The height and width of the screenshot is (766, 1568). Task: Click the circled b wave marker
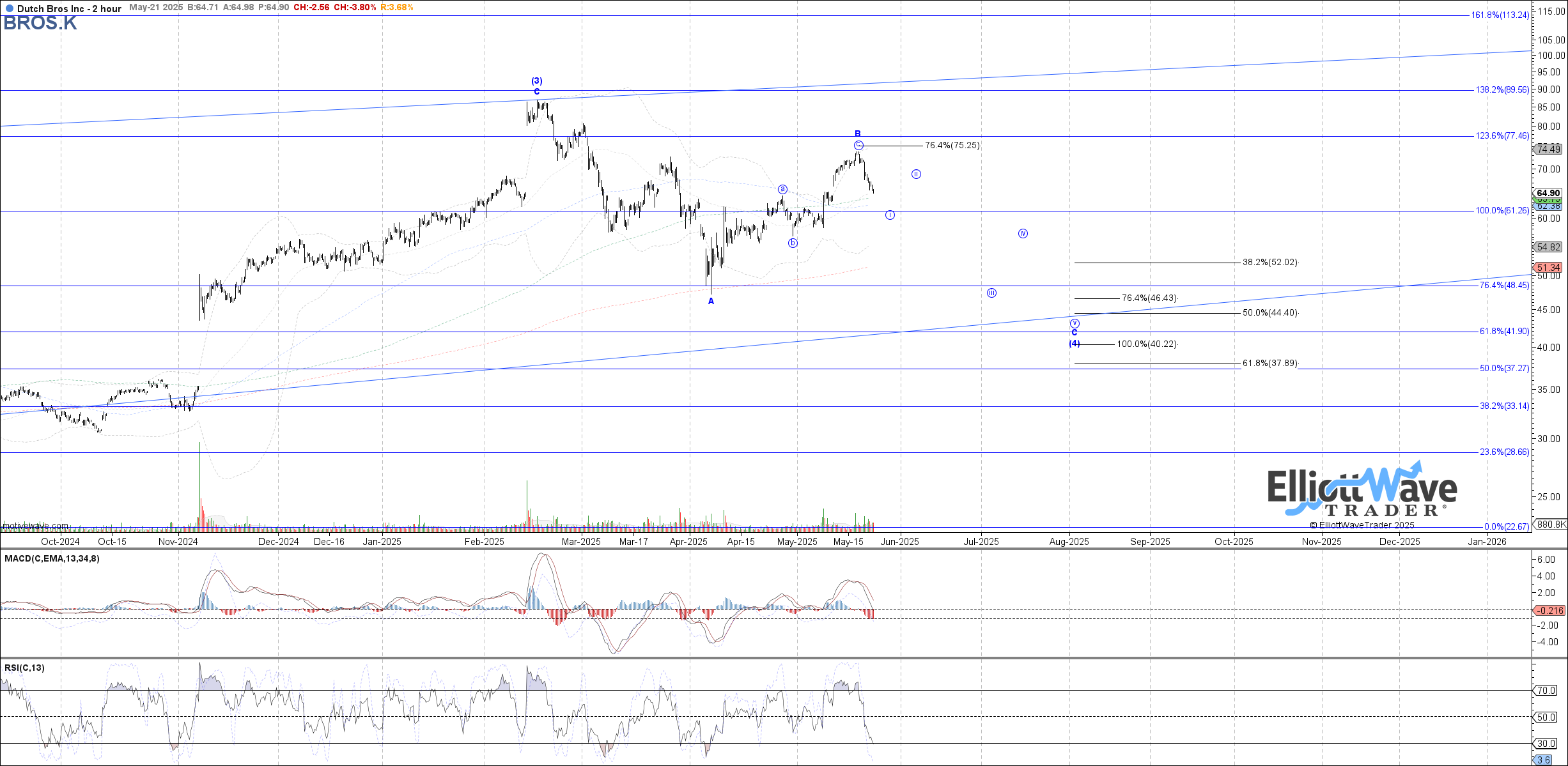pos(793,243)
